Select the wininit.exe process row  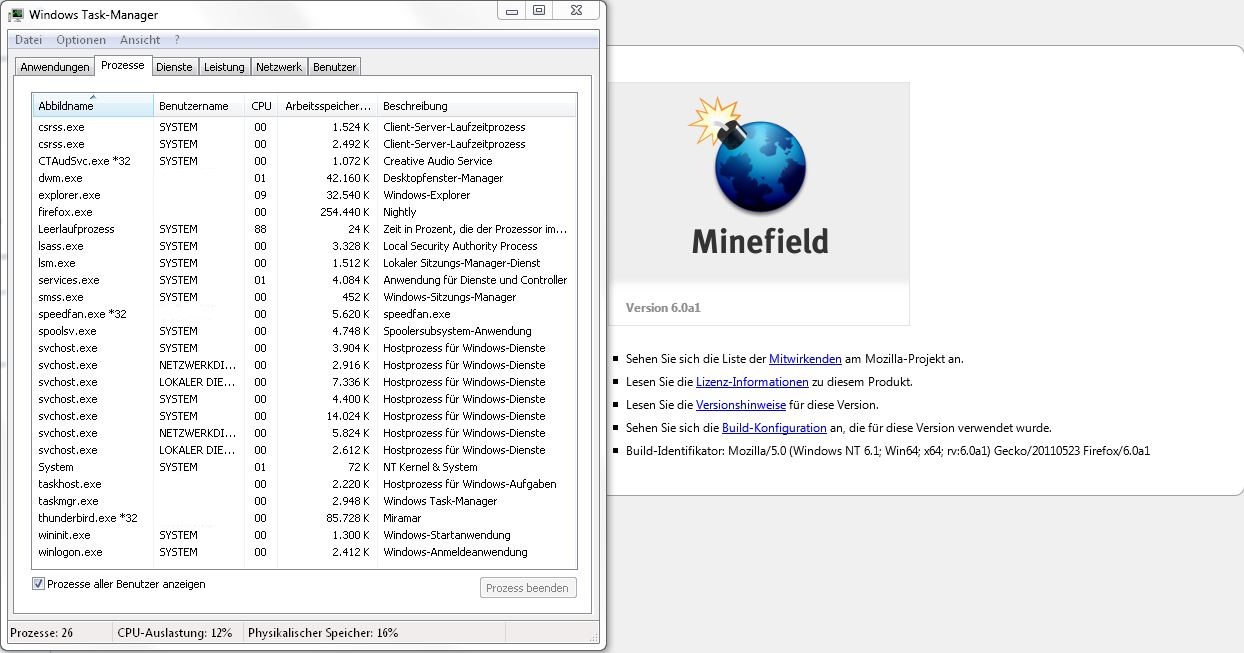[304, 535]
